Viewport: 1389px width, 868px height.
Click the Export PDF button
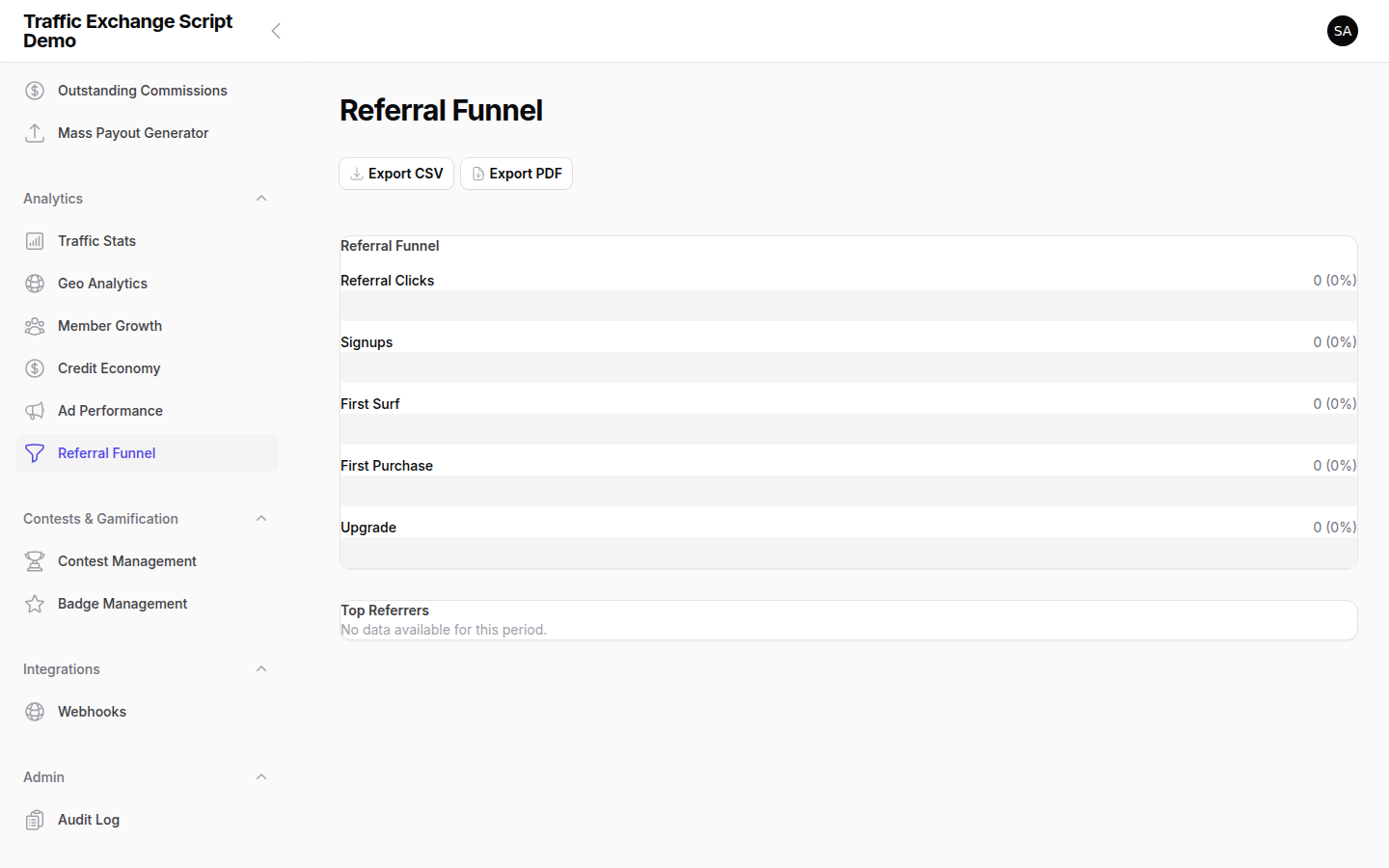pyautogui.click(x=516, y=174)
